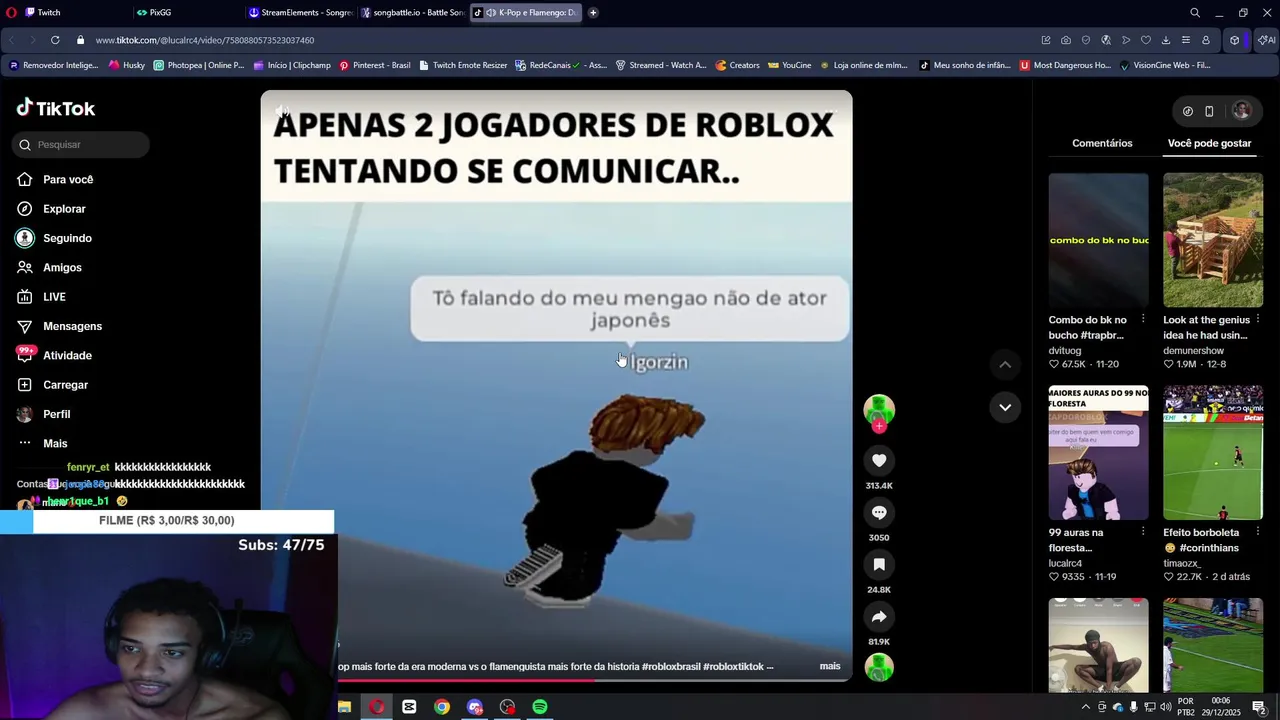1280x720 pixels.
Task: Open the sound disc below the share button
Action: pyautogui.click(x=879, y=667)
